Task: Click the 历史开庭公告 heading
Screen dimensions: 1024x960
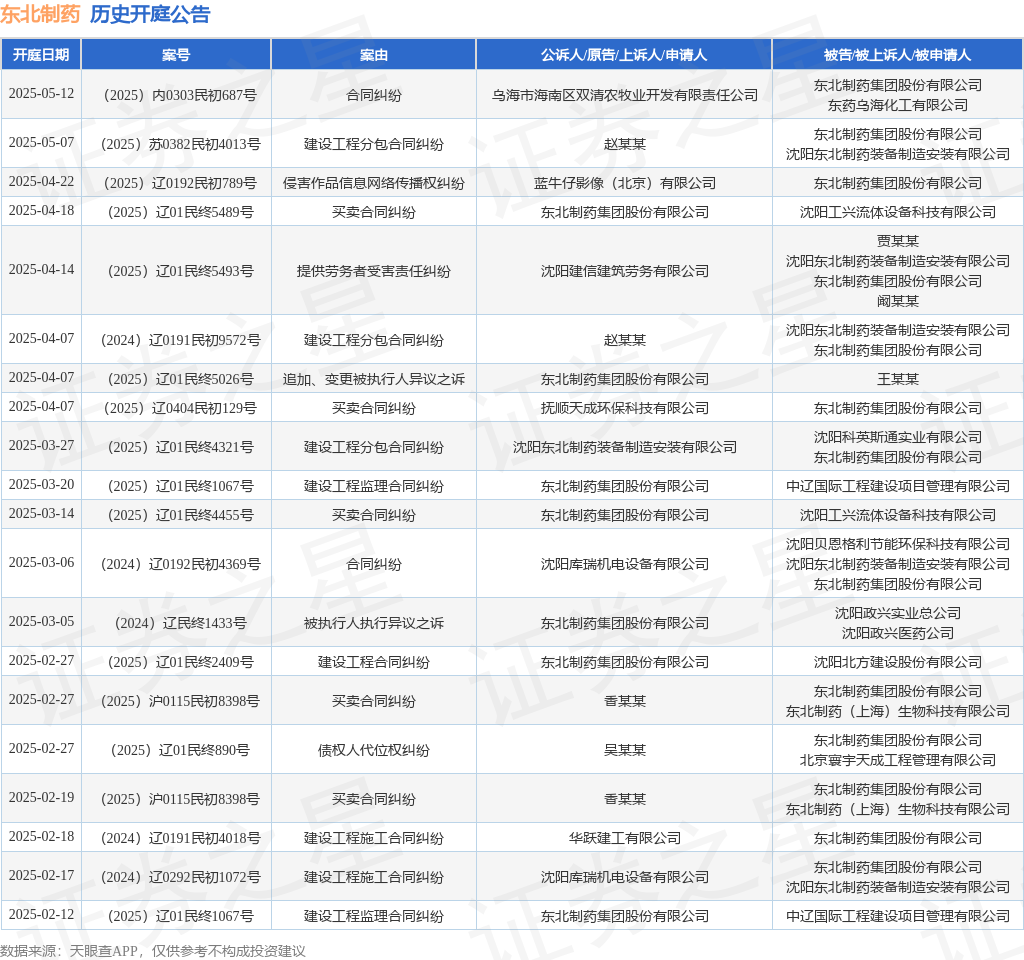Action: pyautogui.click(x=150, y=14)
